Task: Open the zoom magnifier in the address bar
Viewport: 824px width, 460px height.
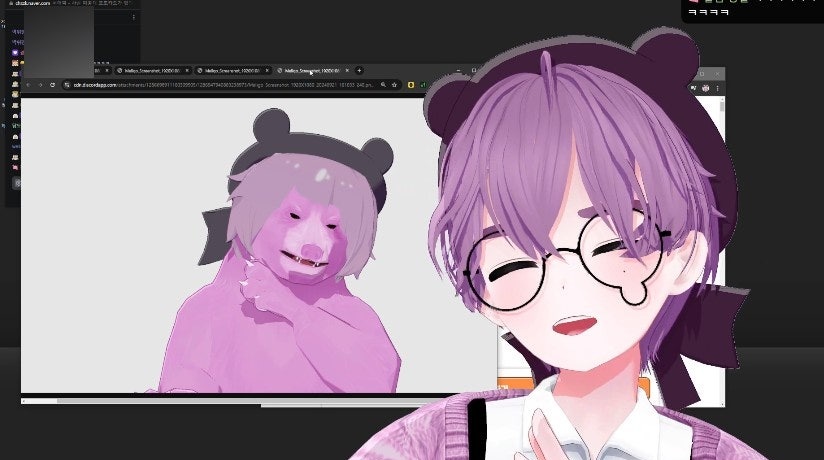Action: pos(383,85)
